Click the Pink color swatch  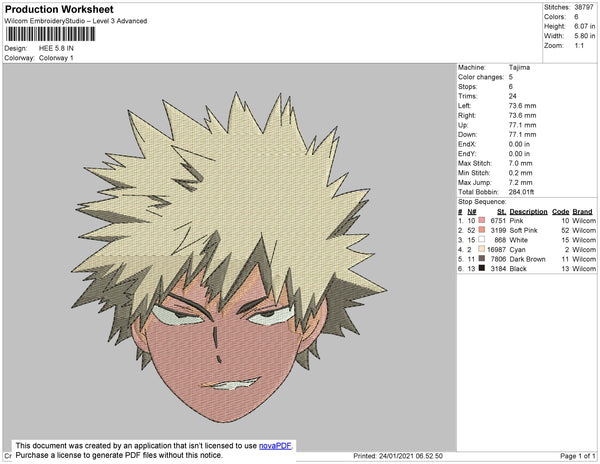tap(482, 220)
